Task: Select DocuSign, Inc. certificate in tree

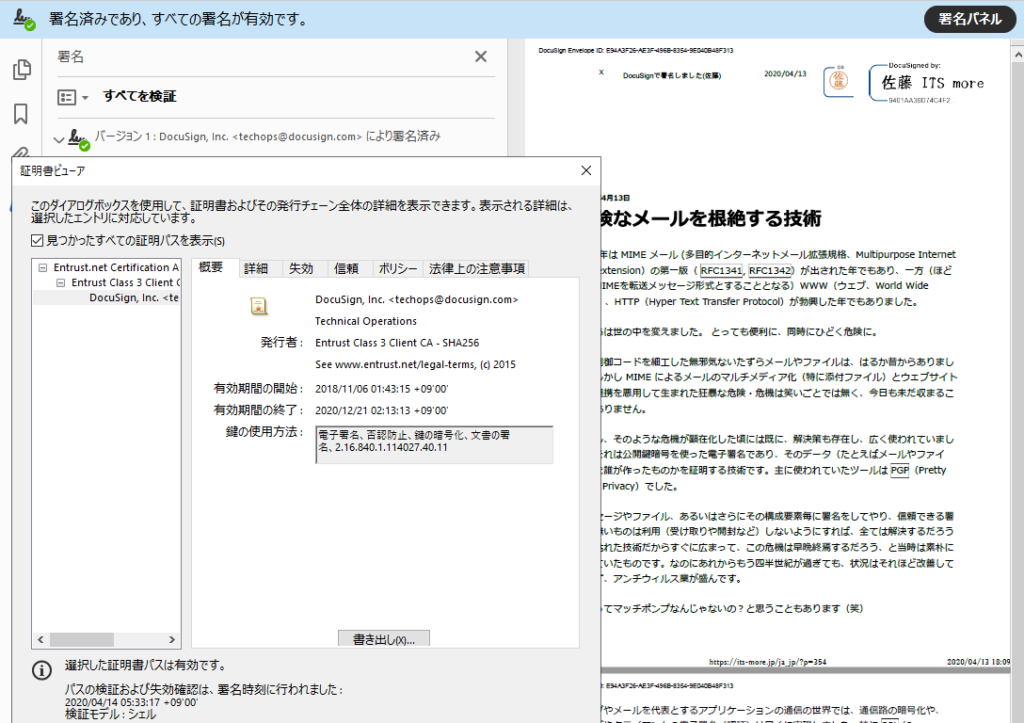Action: click(134, 298)
